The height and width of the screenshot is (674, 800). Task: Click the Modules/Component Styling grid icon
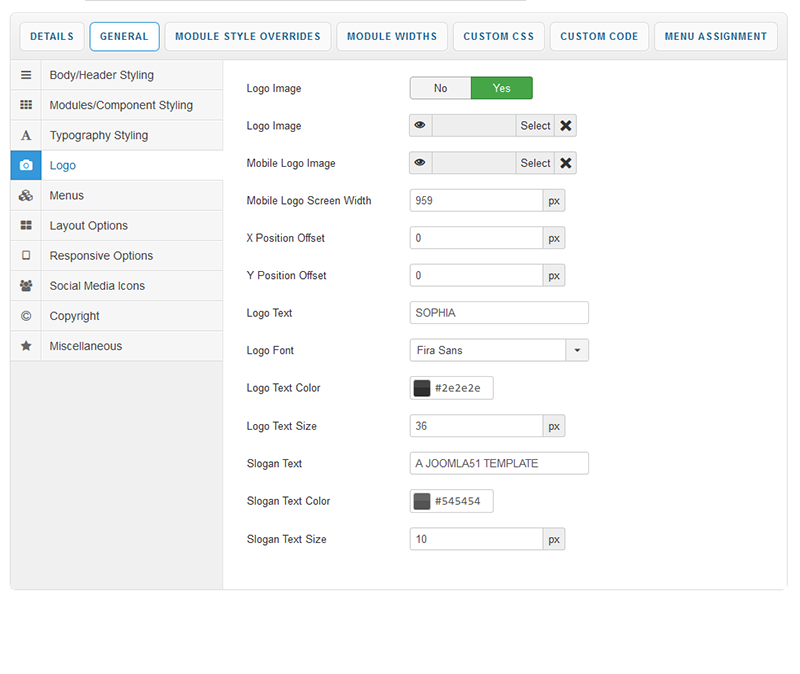click(26, 105)
